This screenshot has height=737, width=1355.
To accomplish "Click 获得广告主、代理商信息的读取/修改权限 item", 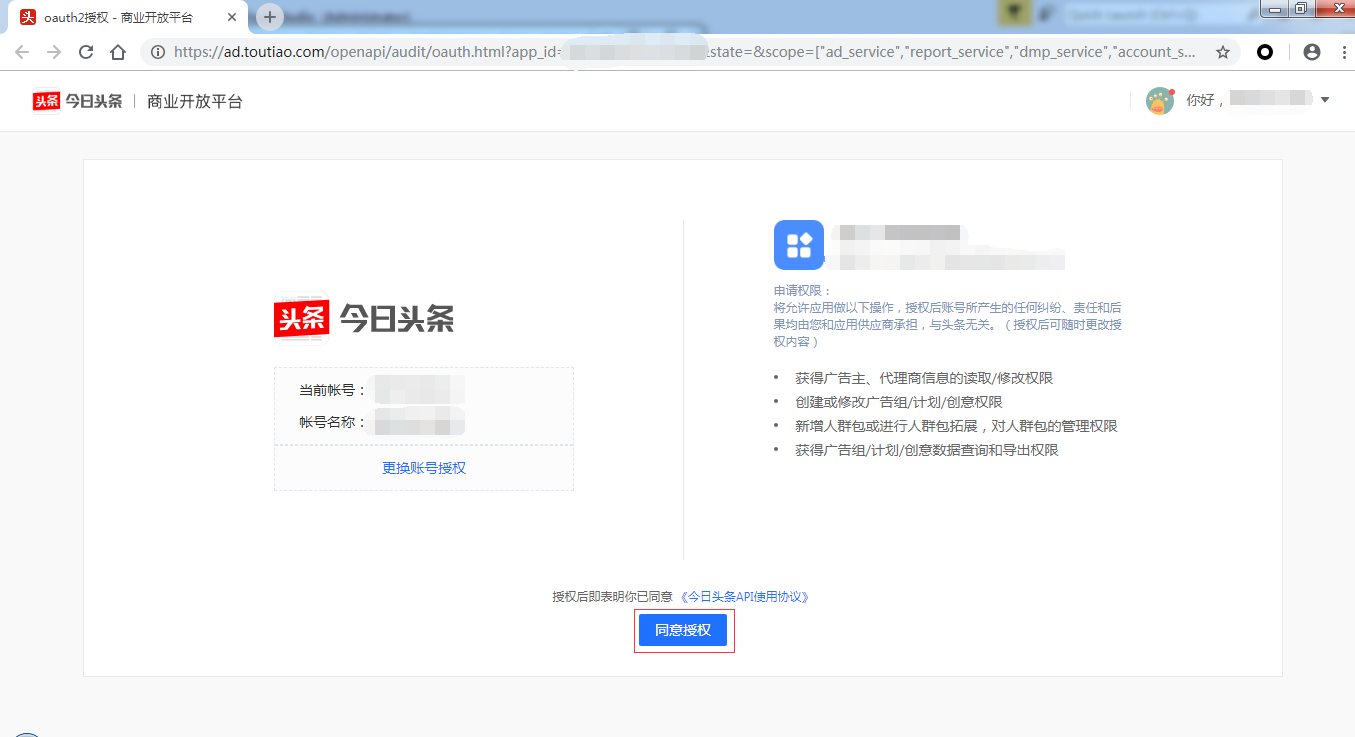I will pos(924,378).
